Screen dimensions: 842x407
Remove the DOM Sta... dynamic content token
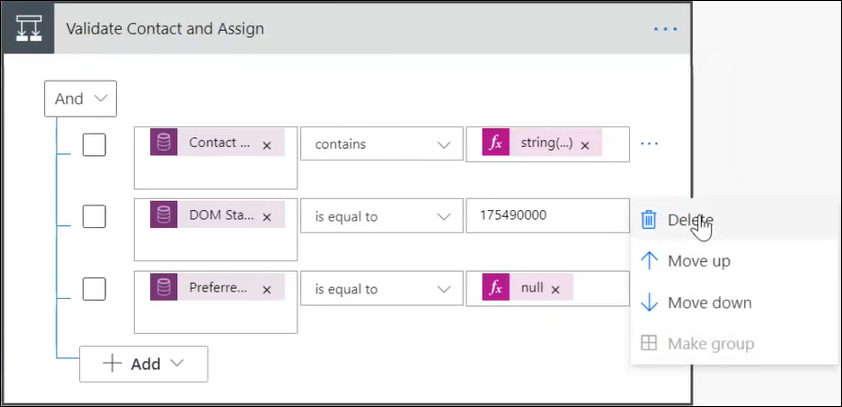(x=267, y=217)
